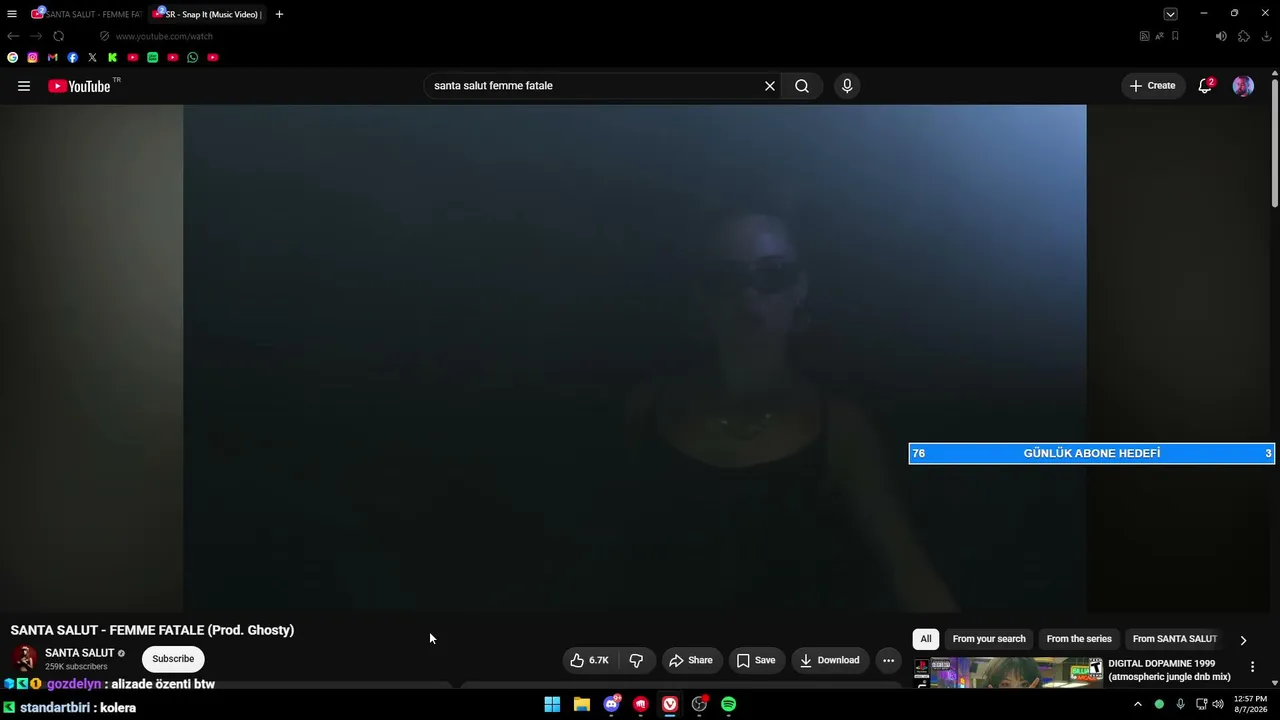Select the All filter chip
The width and height of the screenshot is (1280, 720).
[926, 639]
